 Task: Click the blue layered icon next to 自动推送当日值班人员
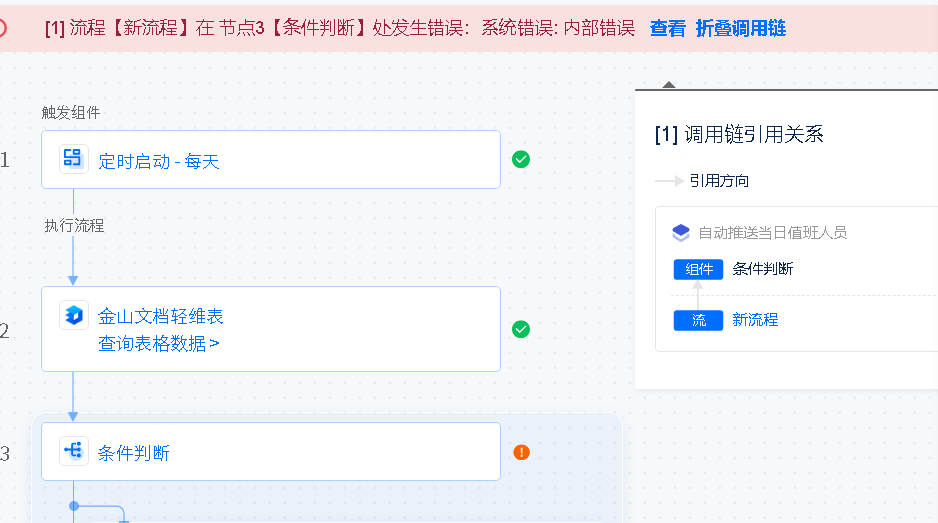pos(681,233)
